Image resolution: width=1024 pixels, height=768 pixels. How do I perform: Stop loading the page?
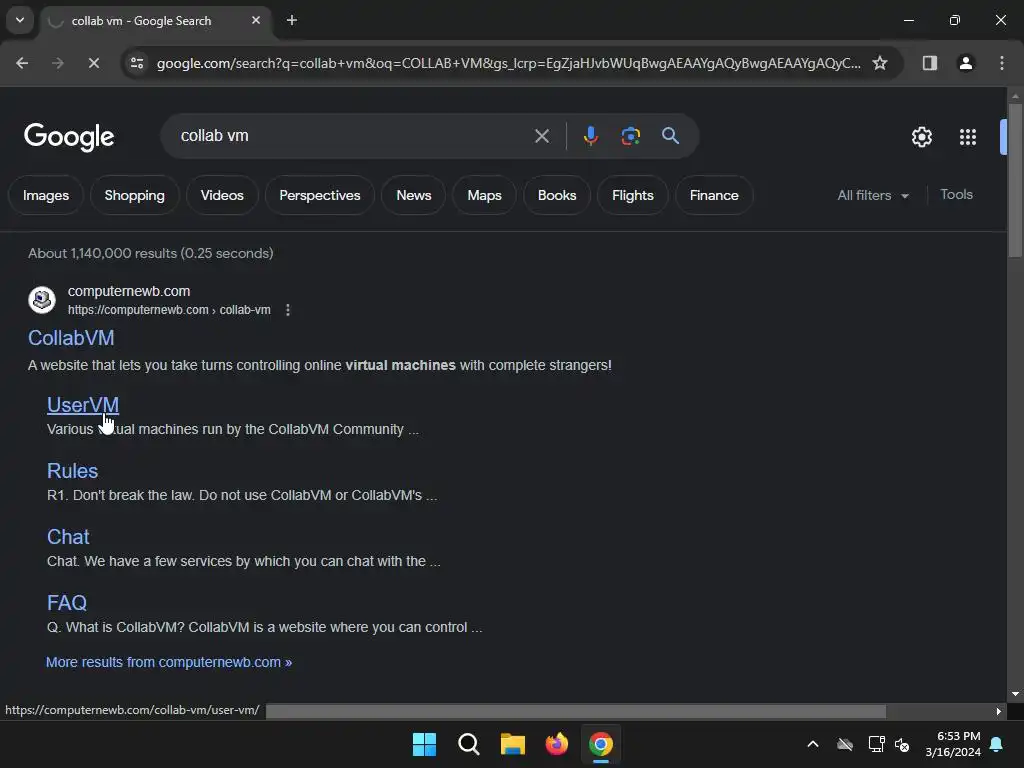click(x=94, y=63)
